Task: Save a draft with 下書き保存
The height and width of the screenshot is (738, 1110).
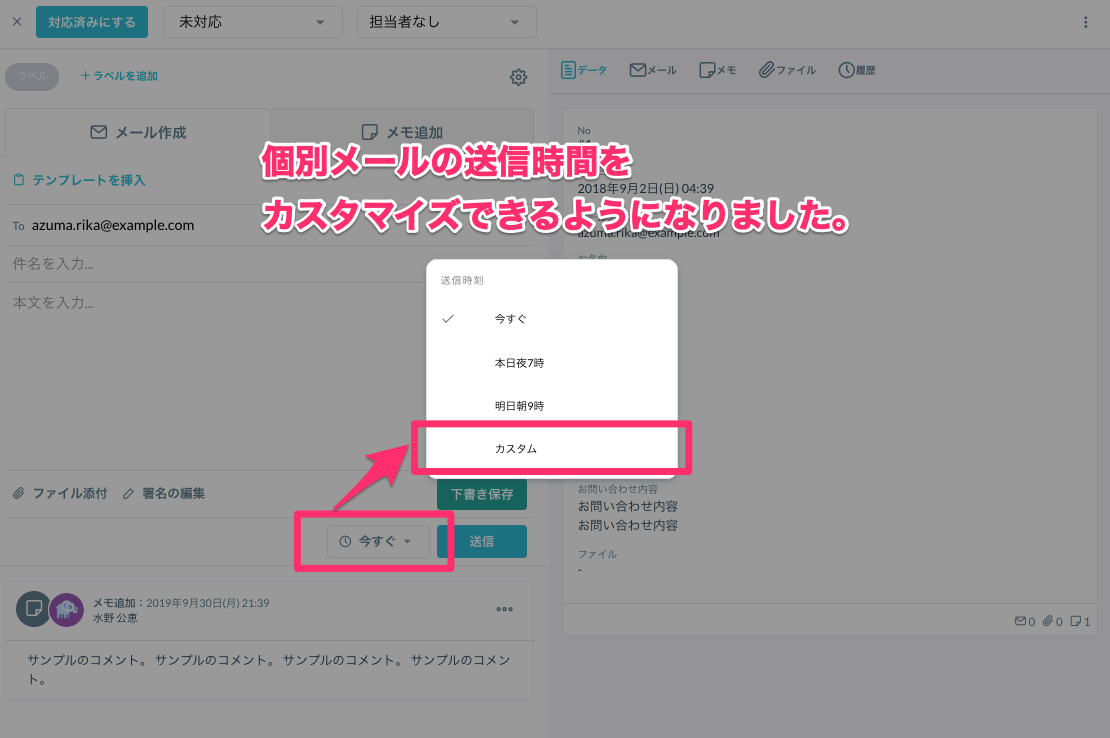Action: click(x=481, y=493)
